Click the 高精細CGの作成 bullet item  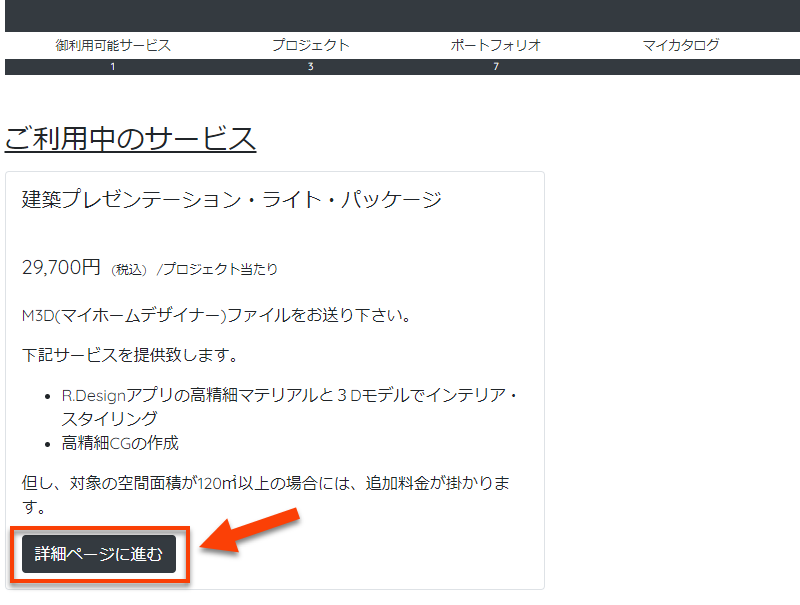pyautogui.click(x=120, y=443)
